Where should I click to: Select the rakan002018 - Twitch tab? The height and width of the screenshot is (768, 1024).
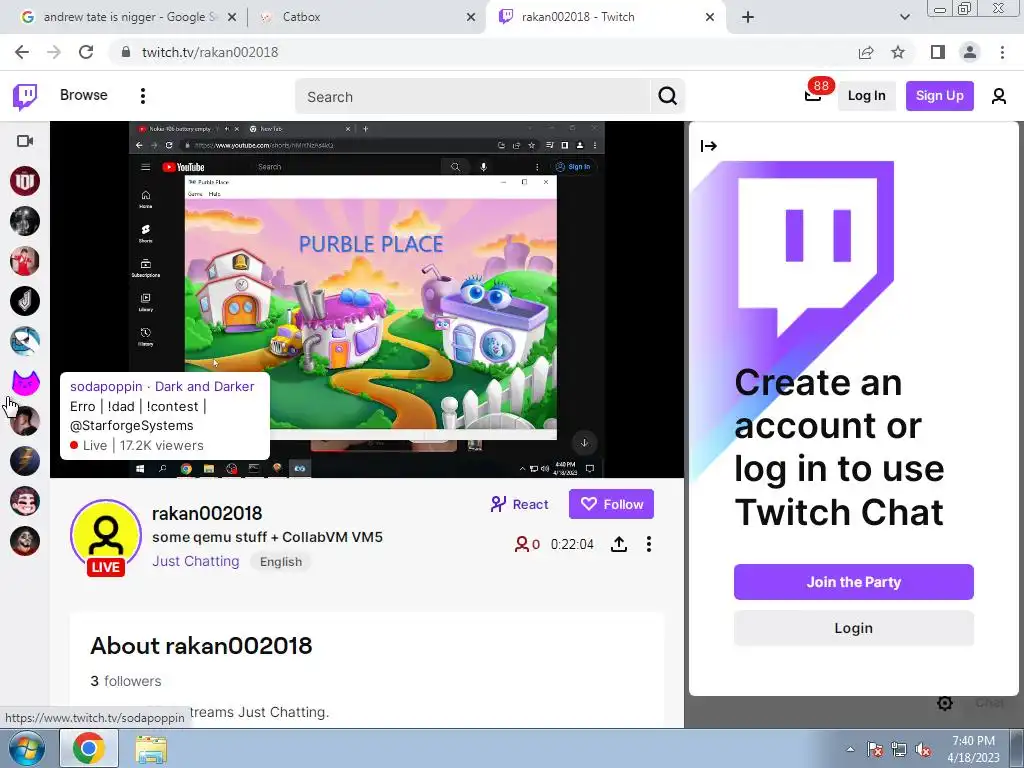tap(604, 17)
